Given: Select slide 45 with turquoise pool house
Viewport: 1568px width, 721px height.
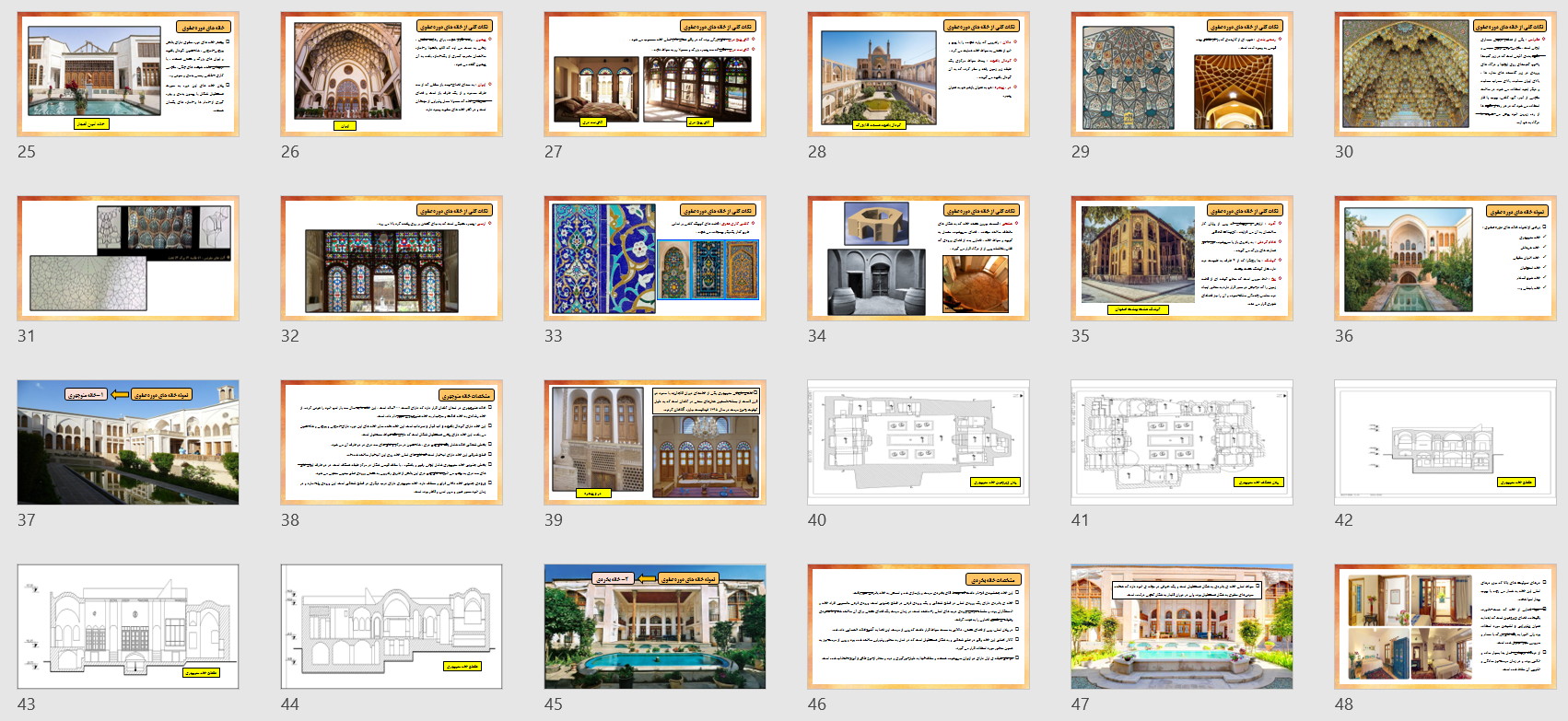Looking at the screenshot, I should pos(655,626).
